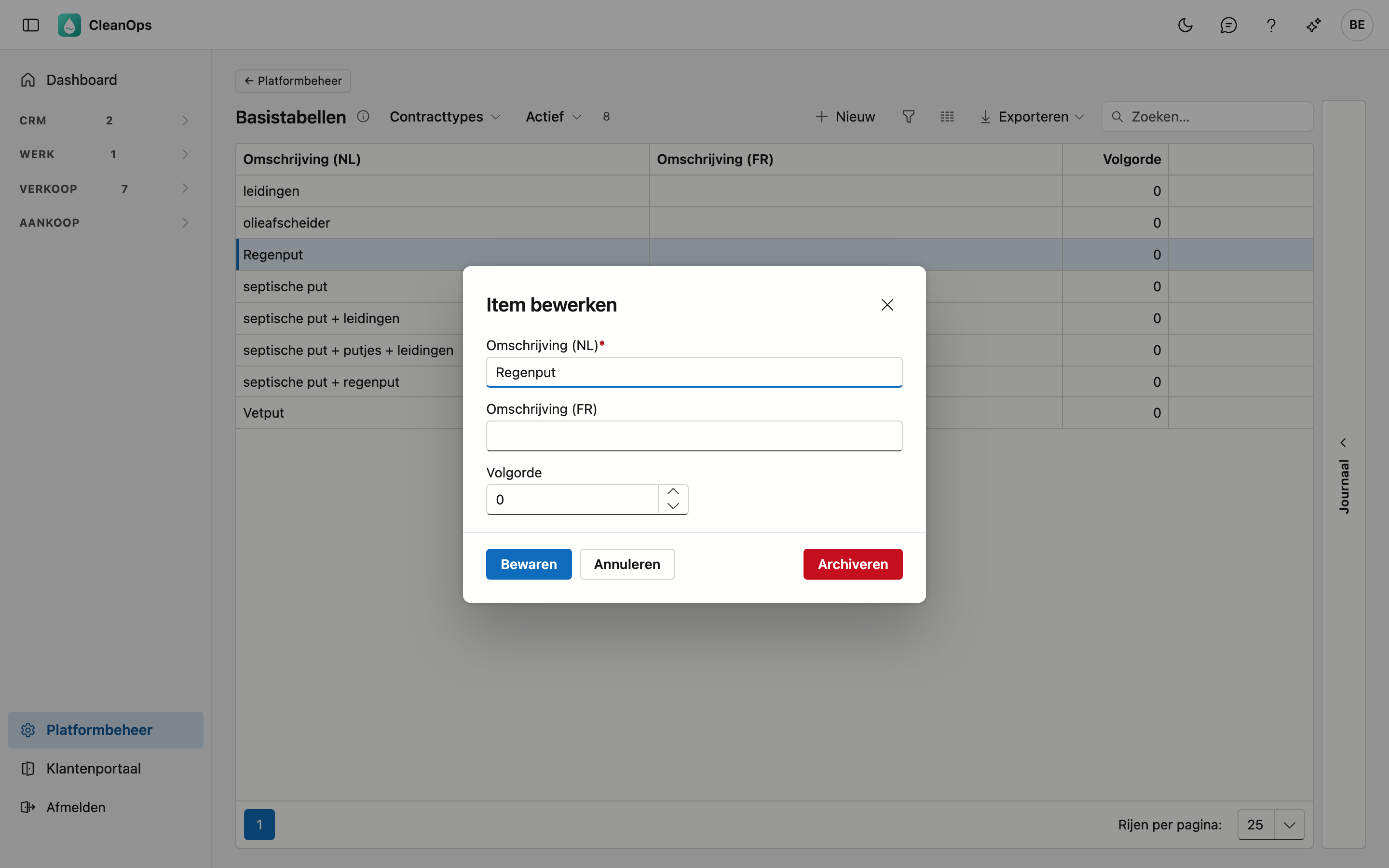The image size is (1389, 868).
Task: Click the AI sparkle icon
Action: tap(1313, 25)
